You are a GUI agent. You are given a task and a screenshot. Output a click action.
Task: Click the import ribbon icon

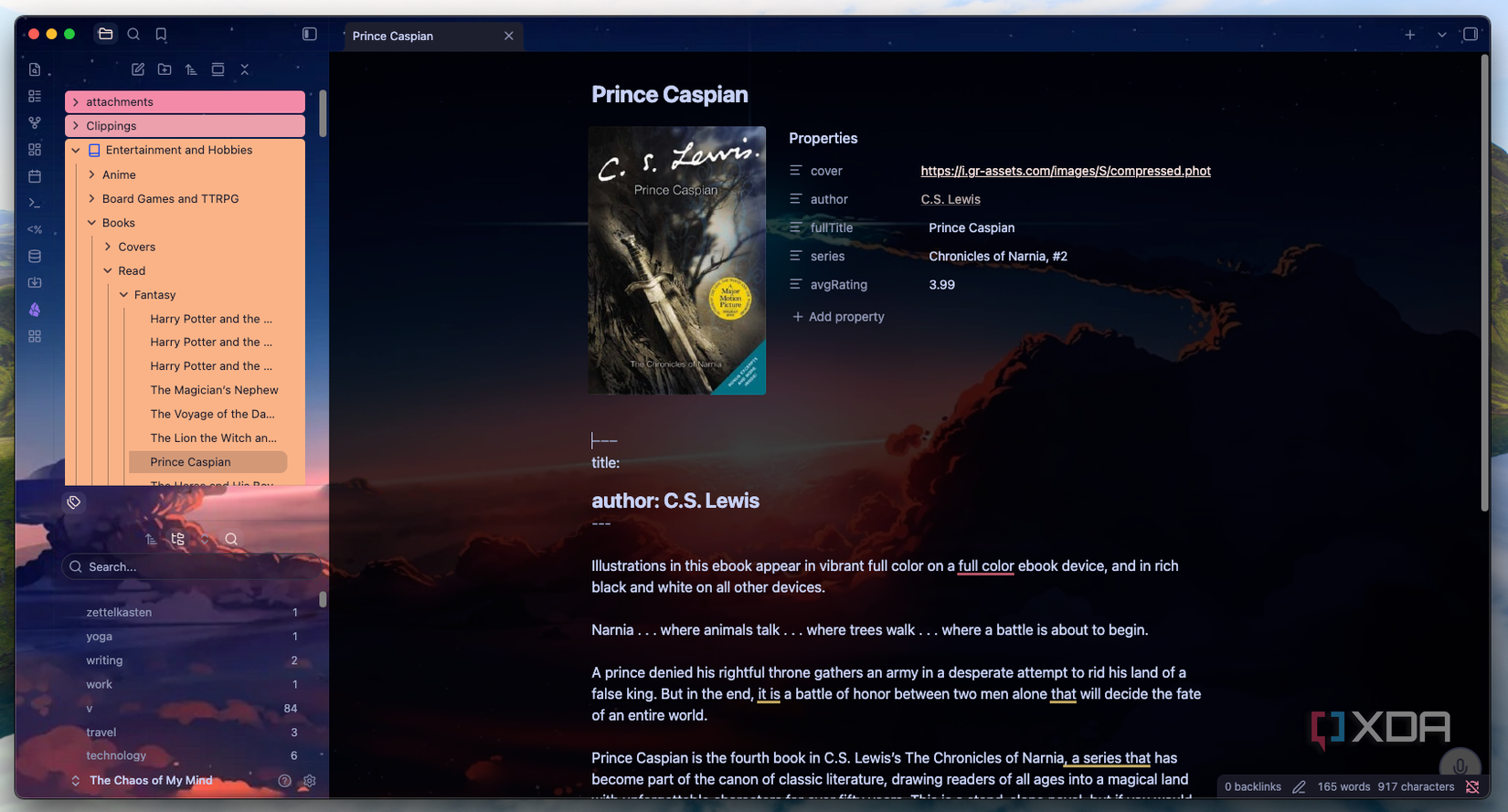pos(35,283)
